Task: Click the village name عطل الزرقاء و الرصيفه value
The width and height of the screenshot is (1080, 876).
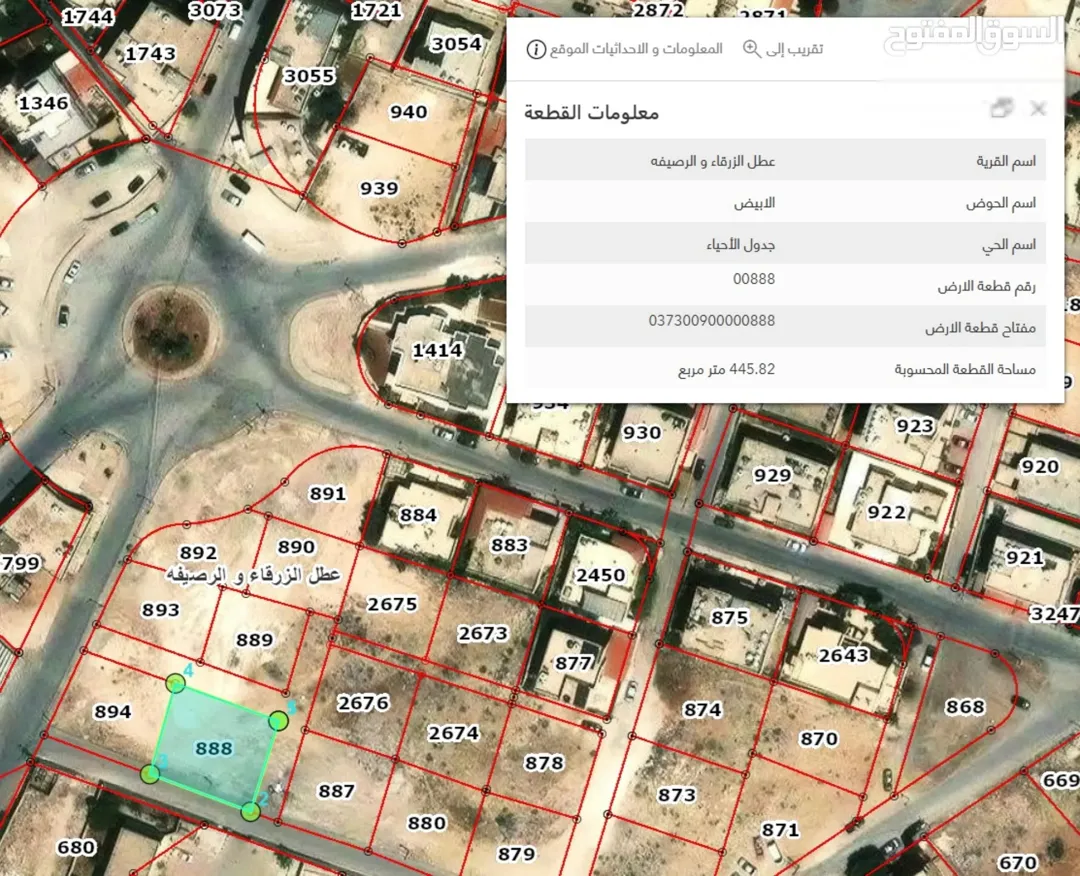Action: coord(713,161)
